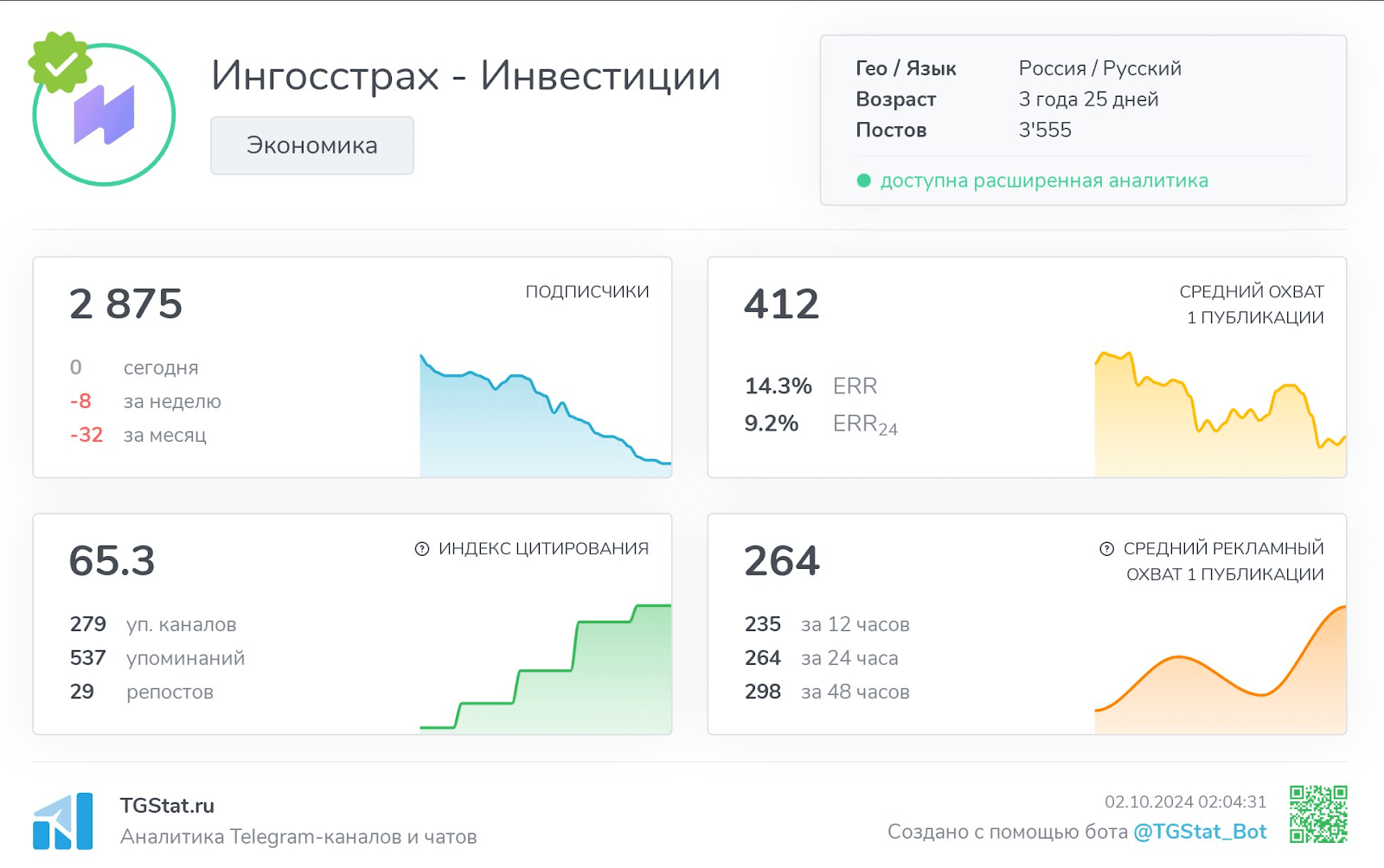The image size is (1384, 868).
Task: Click the 298 за 48 часов row
Action: coord(827,692)
